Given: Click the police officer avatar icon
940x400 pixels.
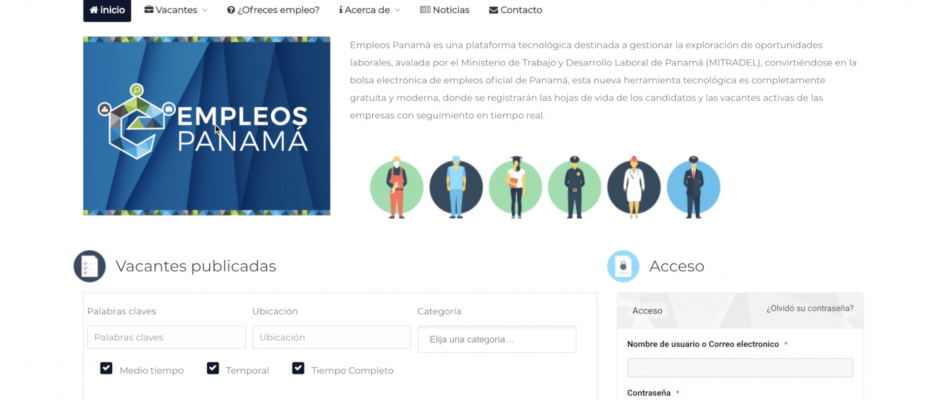Looking at the screenshot, I should click(x=574, y=188).
